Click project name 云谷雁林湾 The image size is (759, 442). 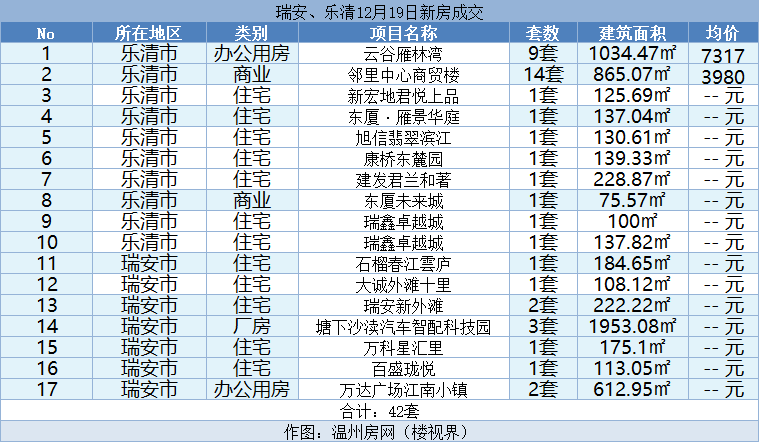coord(403,54)
